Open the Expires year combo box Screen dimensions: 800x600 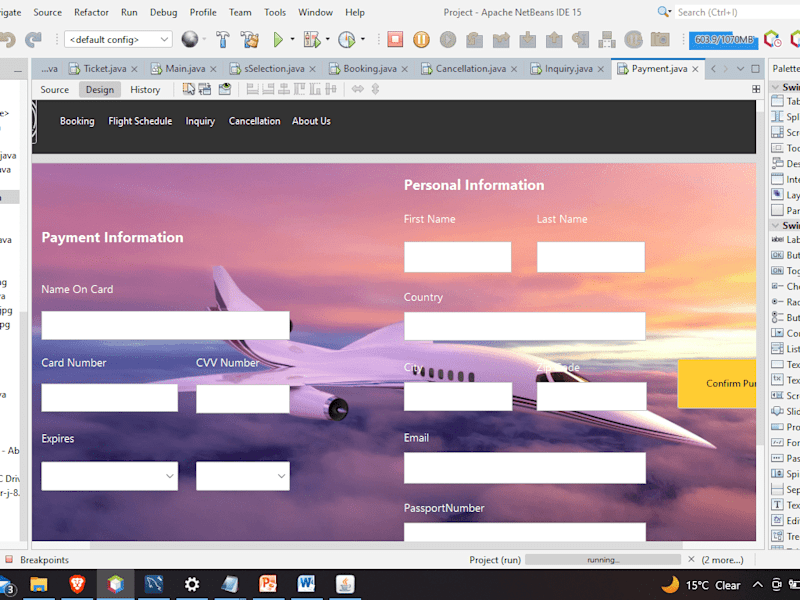click(x=243, y=476)
